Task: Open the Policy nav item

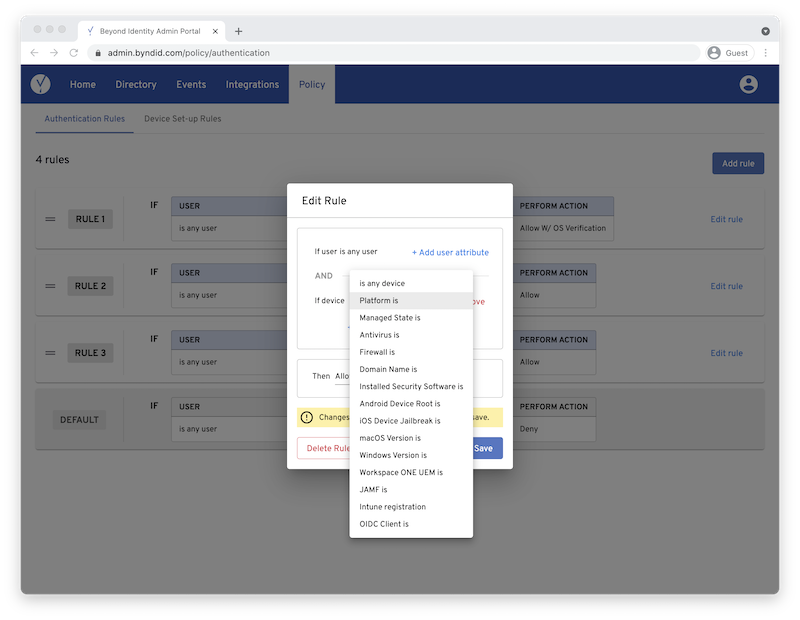Action: [312, 84]
